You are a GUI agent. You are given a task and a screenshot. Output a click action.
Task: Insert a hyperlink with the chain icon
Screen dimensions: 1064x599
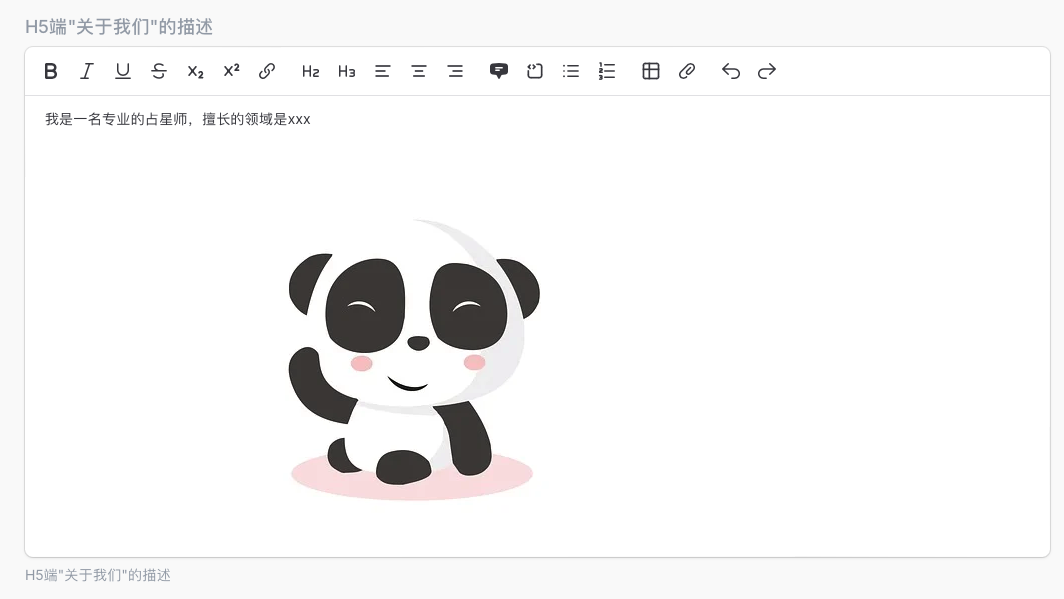point(267,71)
